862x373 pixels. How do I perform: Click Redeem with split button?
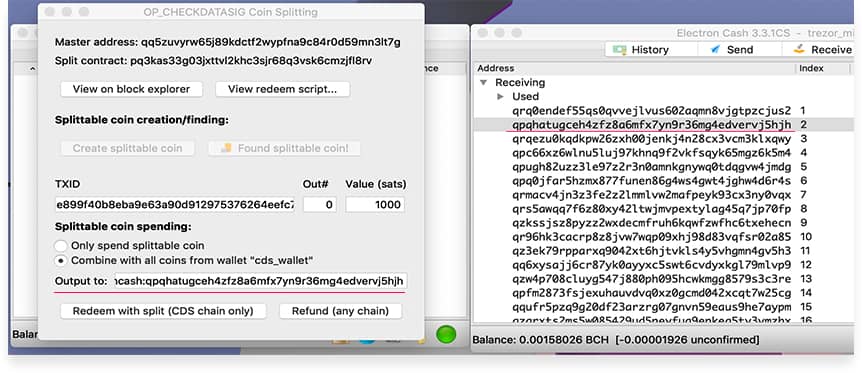[163, 311]
